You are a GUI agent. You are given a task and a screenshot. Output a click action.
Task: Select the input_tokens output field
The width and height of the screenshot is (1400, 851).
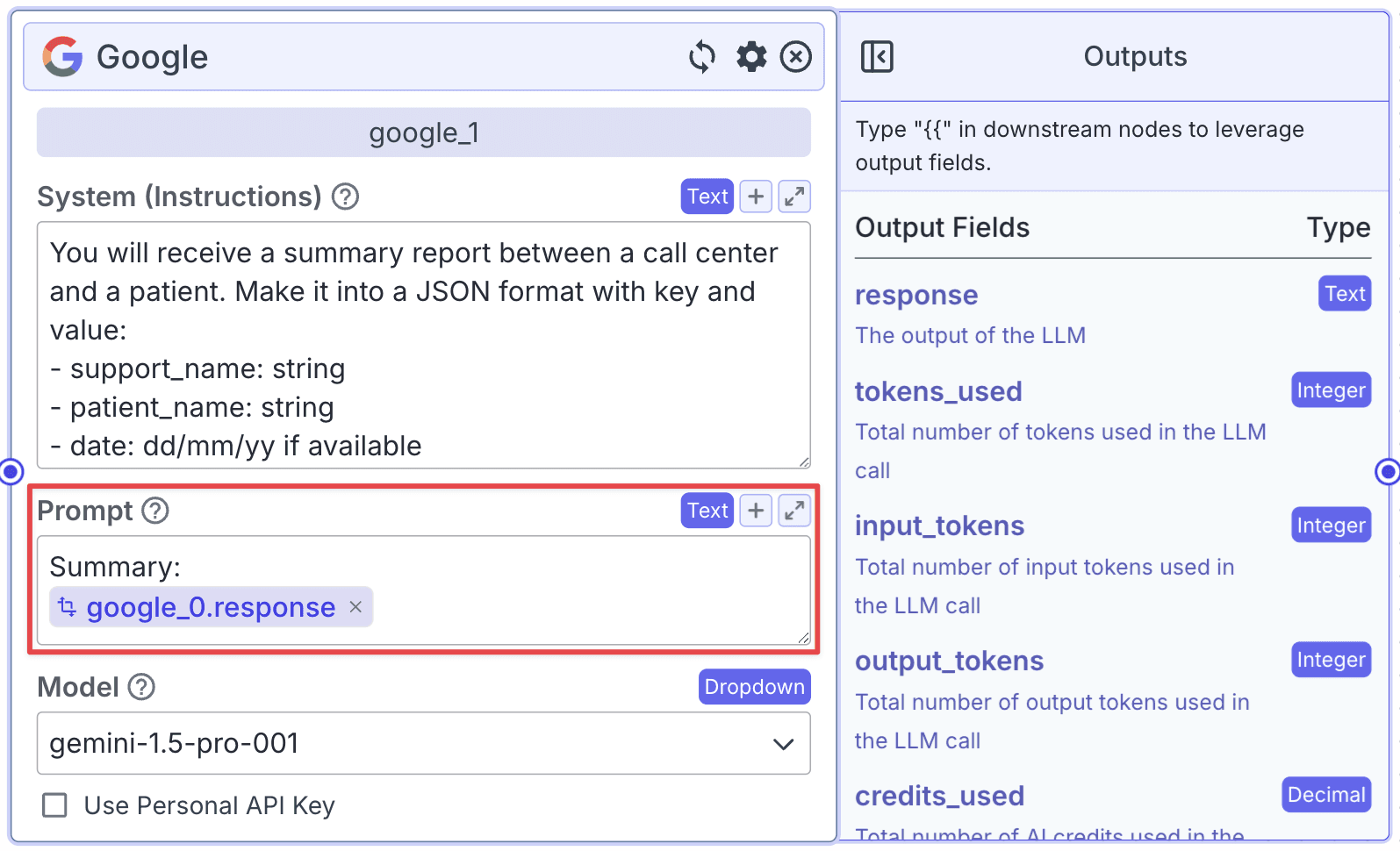pos(940,526)
